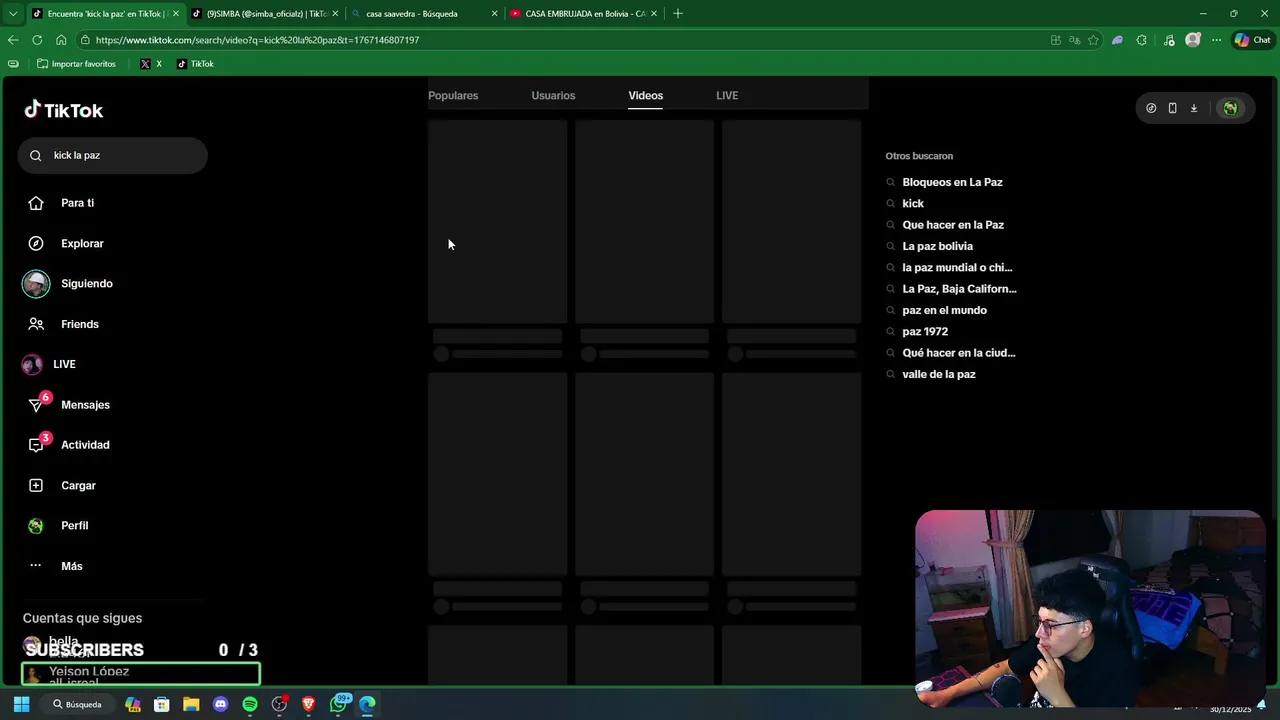Open the Friends section
Viewport: 1280px width, 720px height.
click(79, 324)
